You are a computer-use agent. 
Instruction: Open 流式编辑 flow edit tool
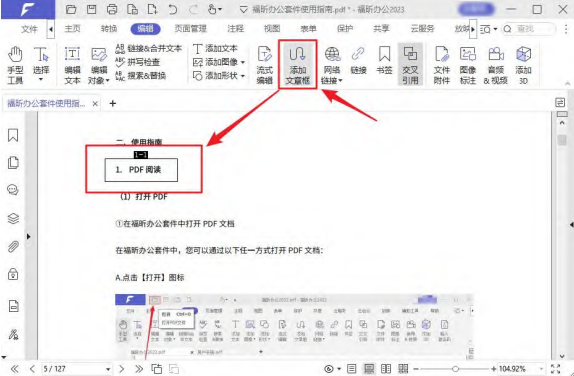coord(265,65)
